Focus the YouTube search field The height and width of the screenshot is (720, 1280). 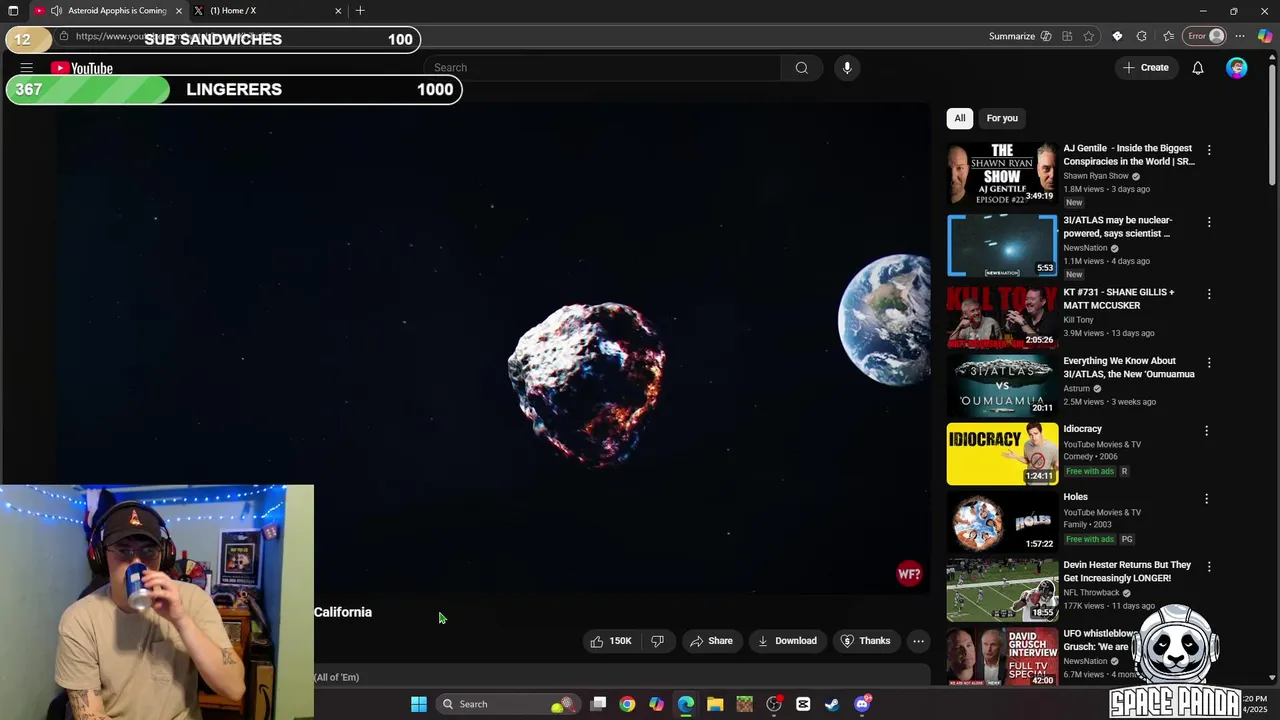[x=603, y=68]
